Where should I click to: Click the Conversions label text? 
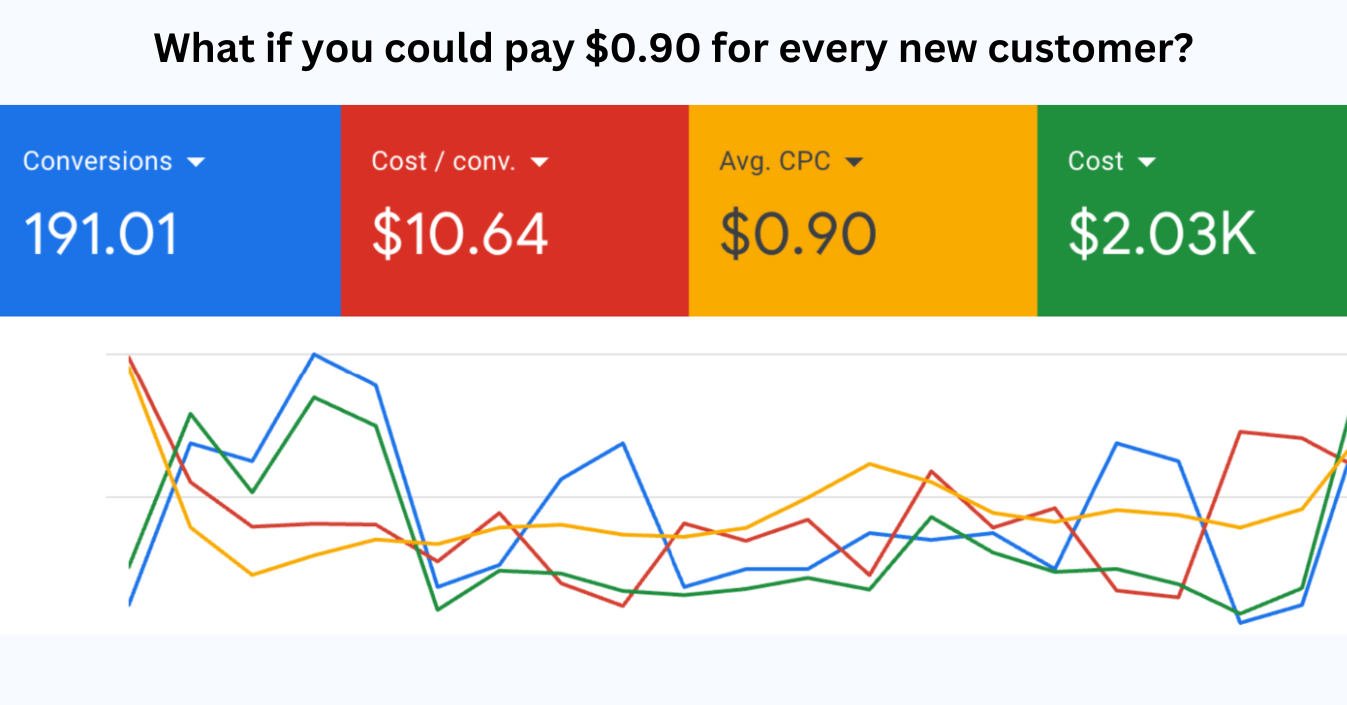tap(97, 161)
